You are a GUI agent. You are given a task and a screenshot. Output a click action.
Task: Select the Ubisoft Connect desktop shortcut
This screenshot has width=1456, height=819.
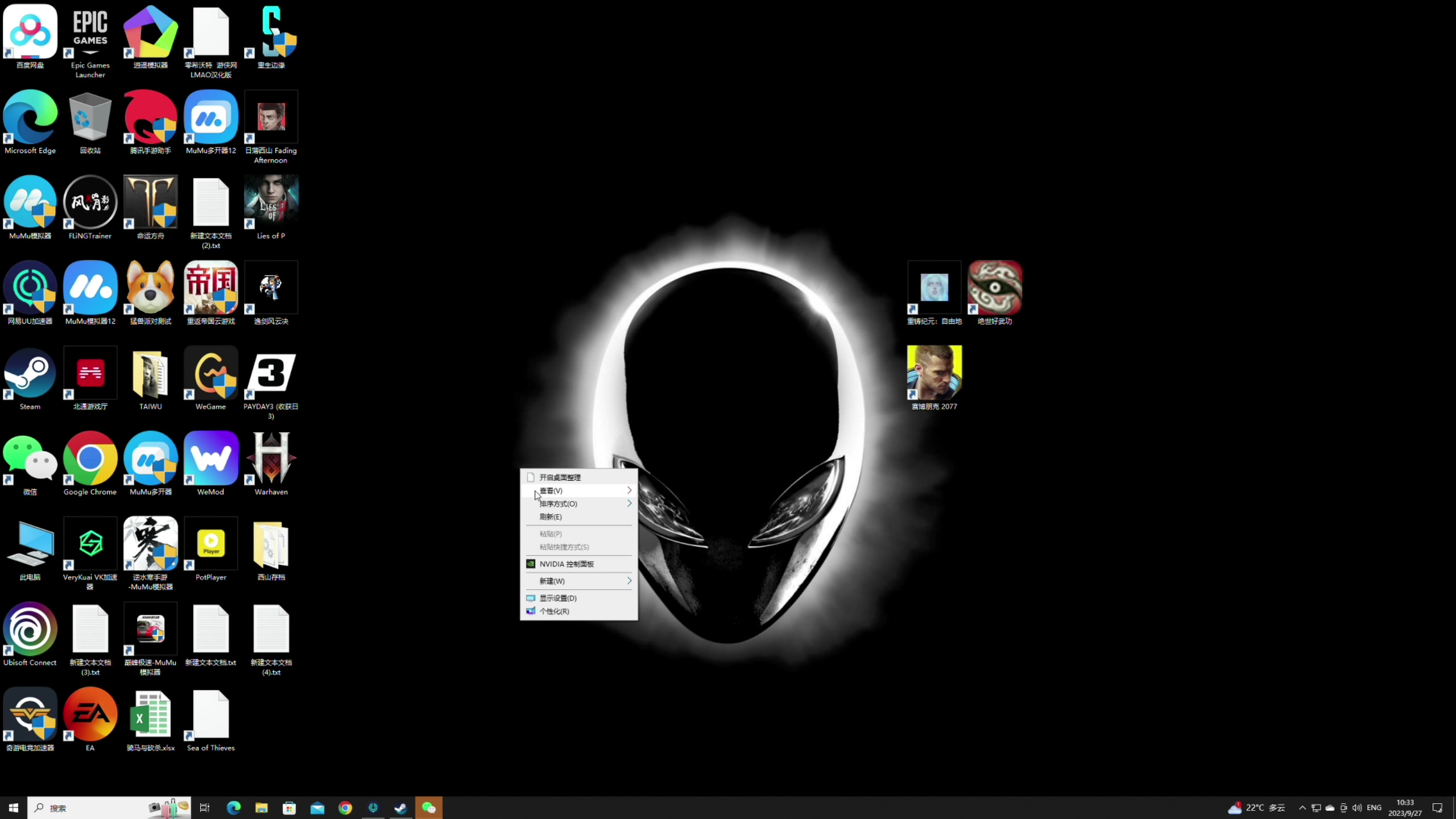[30, 634]
